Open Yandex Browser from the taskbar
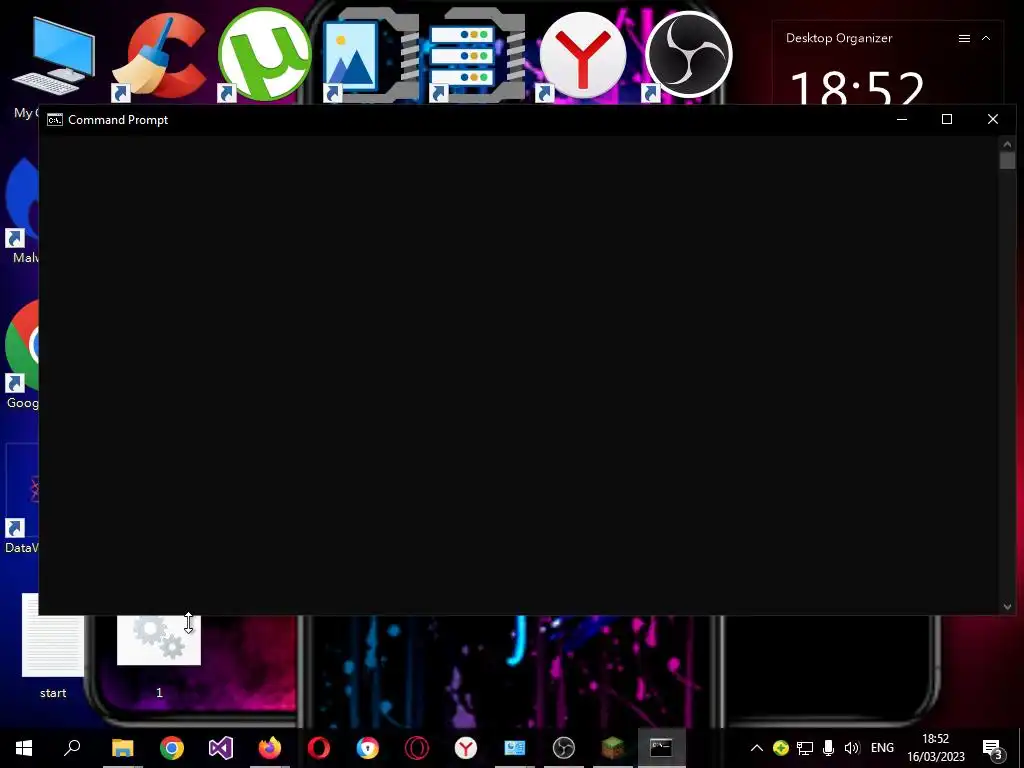Image resolution: width=1024 pixels, height=768 pixels. pyautogui.click(x=466, y=748)
